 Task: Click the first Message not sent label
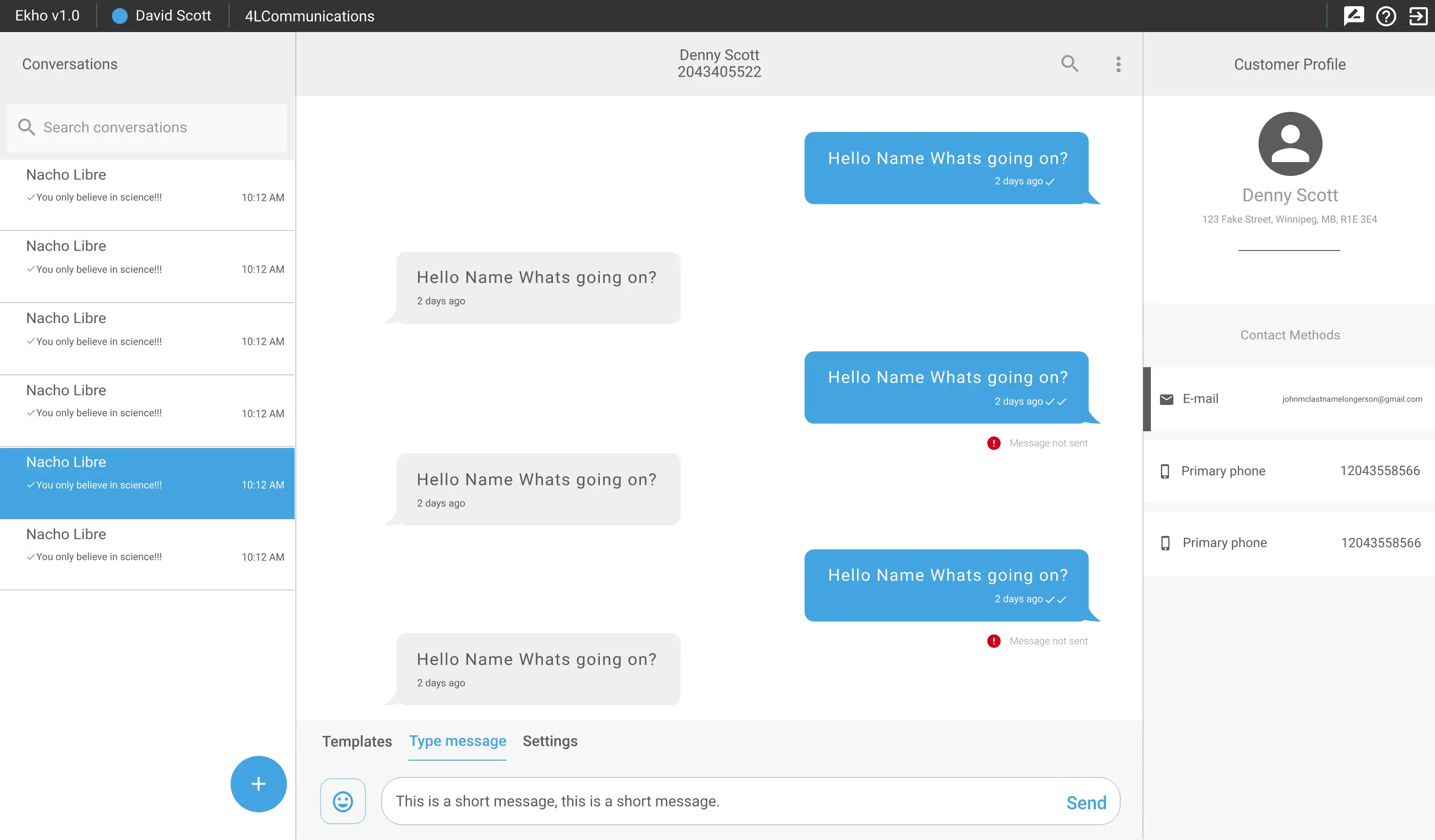(1049, 443)
